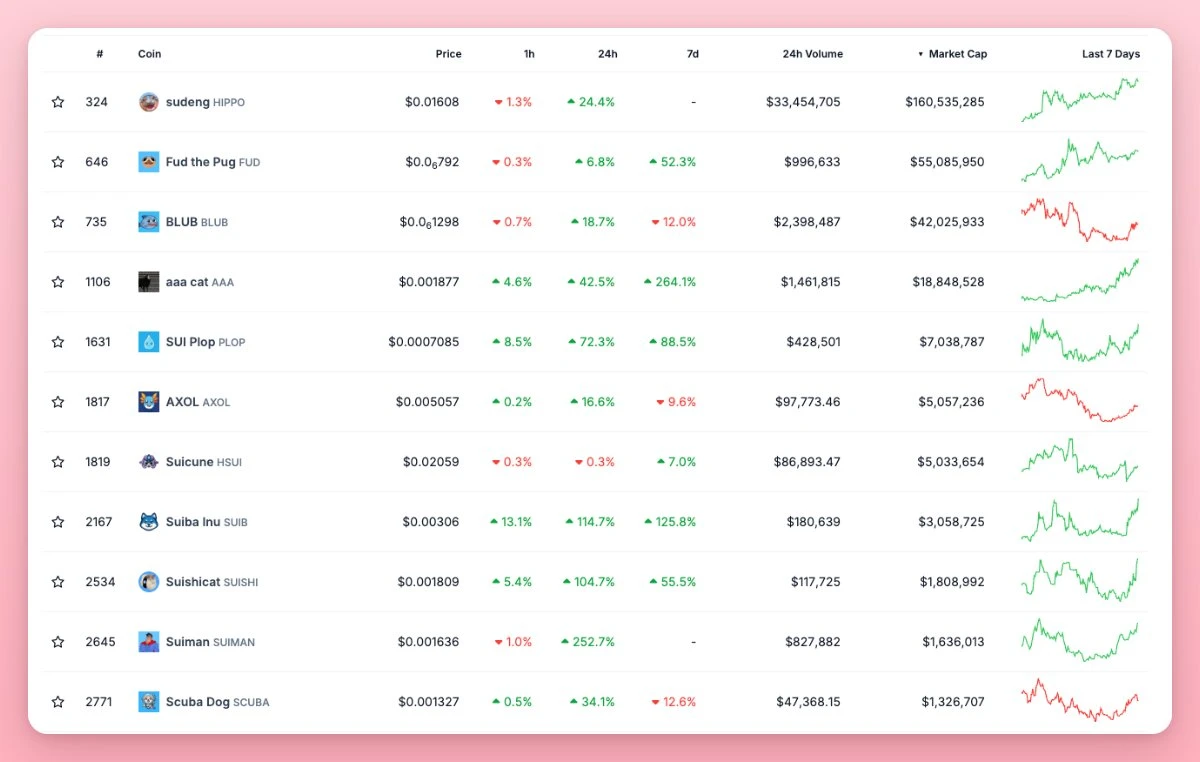Click the Scuba Dog coin icon

pos(149,702)
